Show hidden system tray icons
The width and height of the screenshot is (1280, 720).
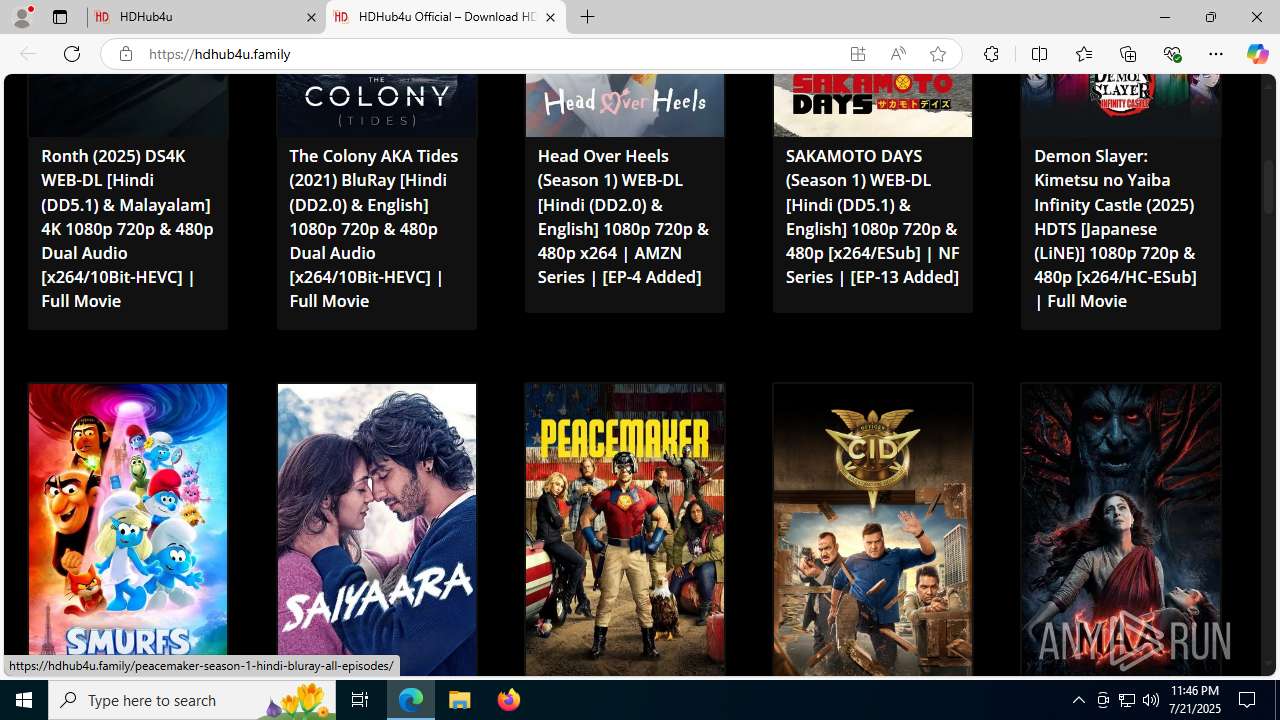tap(1078, 700)
